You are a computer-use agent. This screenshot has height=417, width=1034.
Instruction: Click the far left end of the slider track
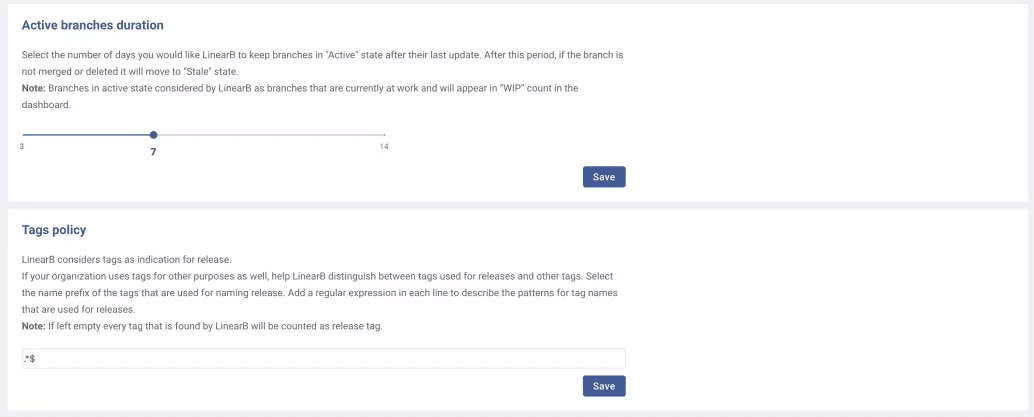point(23,135)
